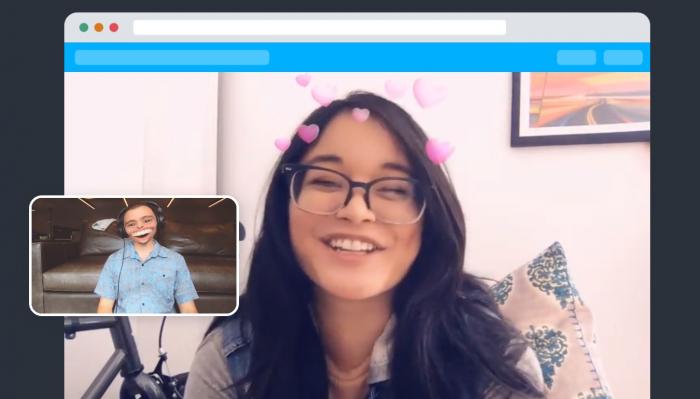Click the pink heart beside the glasses' right temple
700x399 pixels.
[439, 150]
